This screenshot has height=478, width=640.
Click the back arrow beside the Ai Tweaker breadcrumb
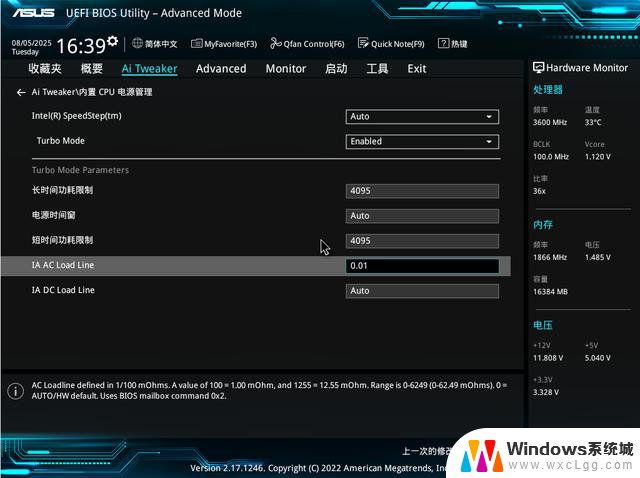21,93
